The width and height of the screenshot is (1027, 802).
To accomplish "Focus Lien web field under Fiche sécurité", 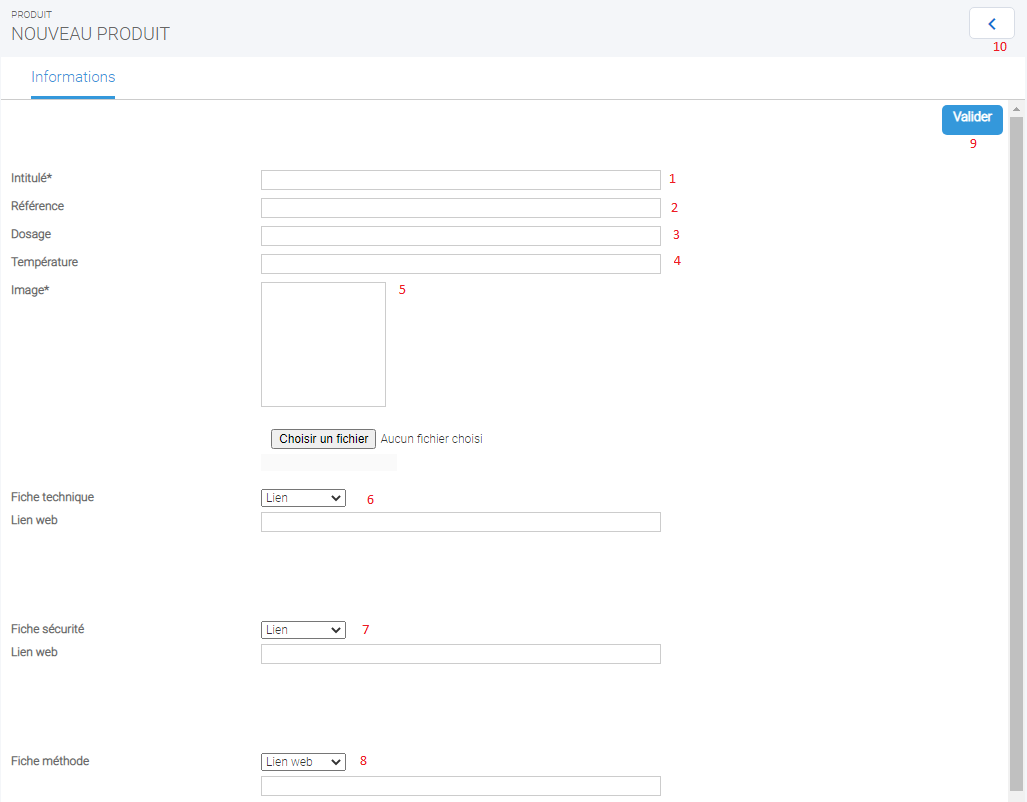I will coord(460,654).
